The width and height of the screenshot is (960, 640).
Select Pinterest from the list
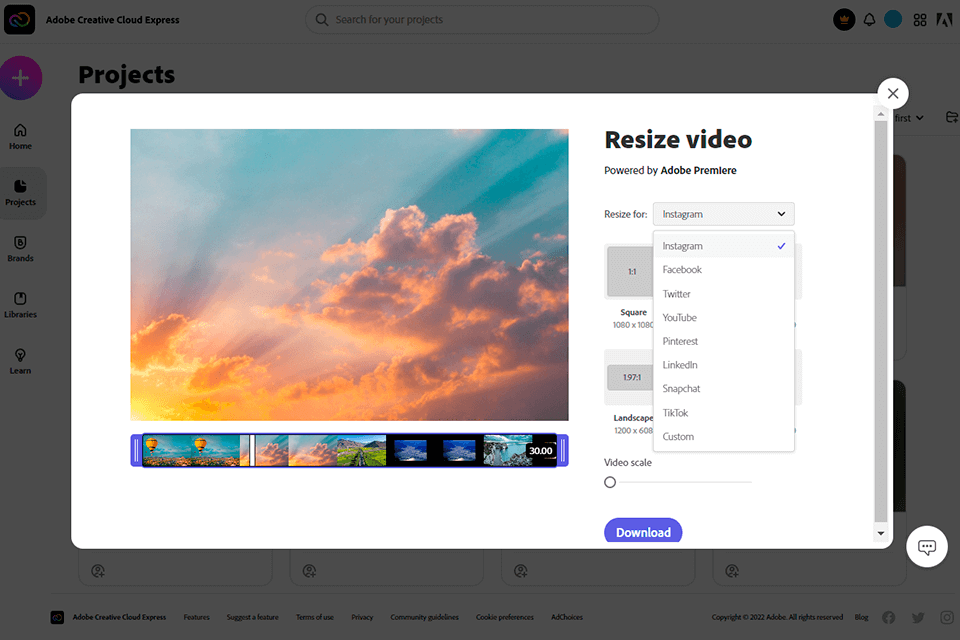724,341
